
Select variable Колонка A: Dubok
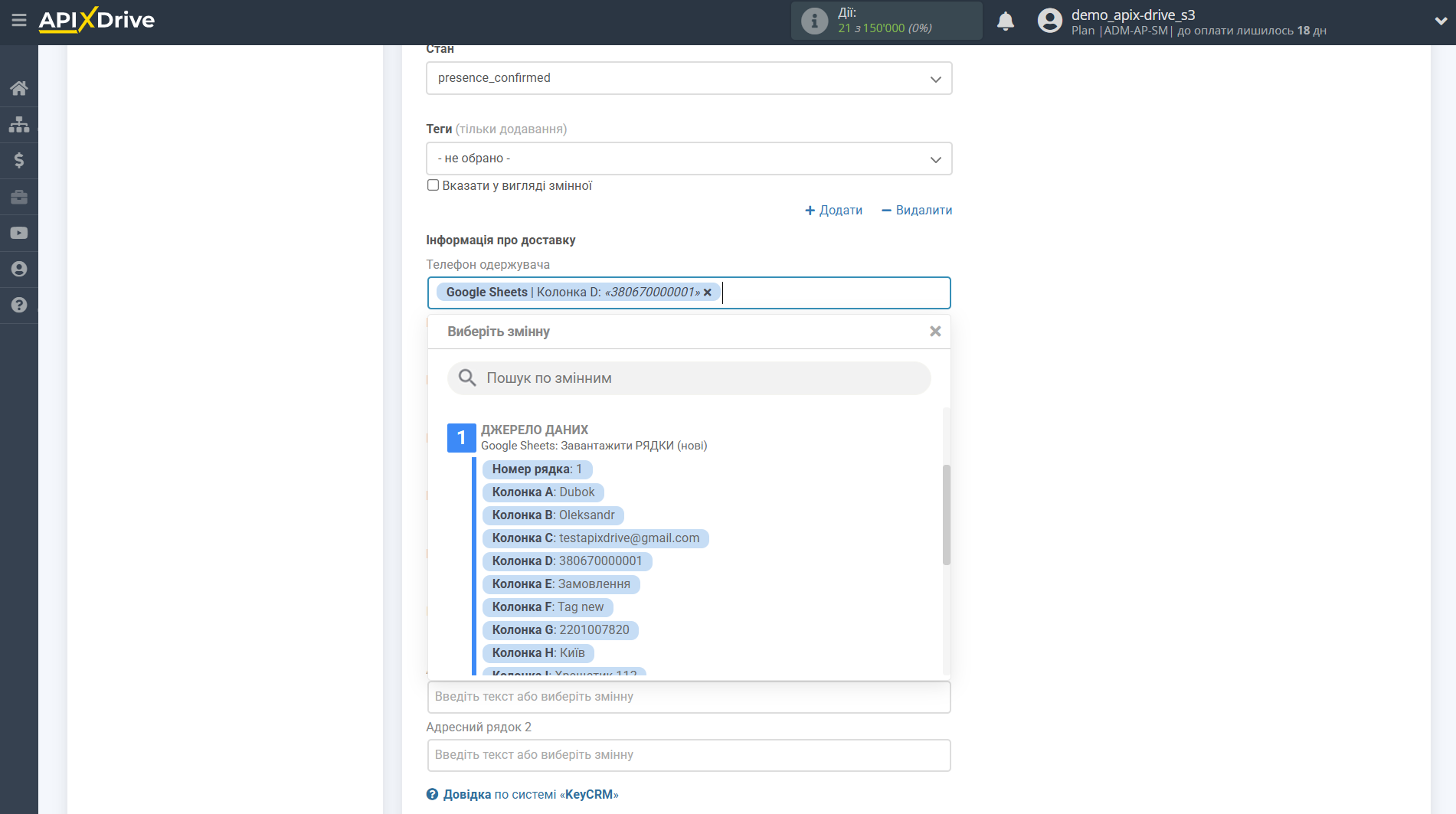543,492
